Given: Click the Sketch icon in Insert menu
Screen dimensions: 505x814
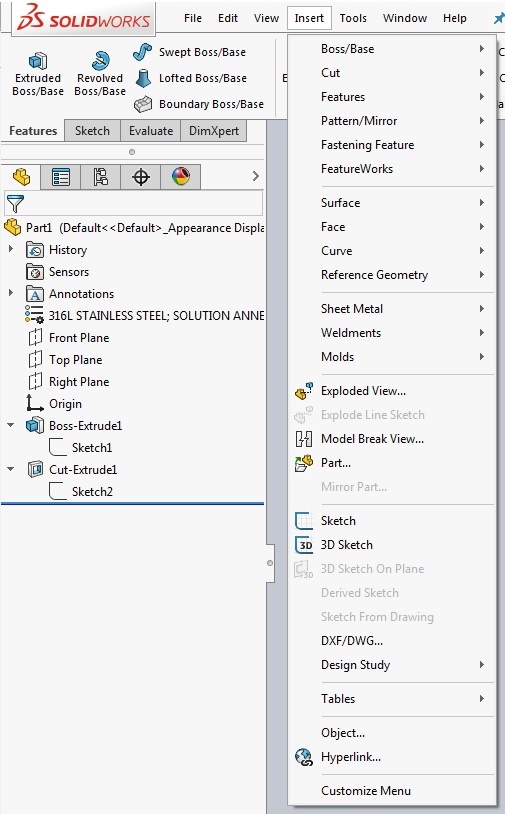Looking at the screenshot, I should coord(304,521).
